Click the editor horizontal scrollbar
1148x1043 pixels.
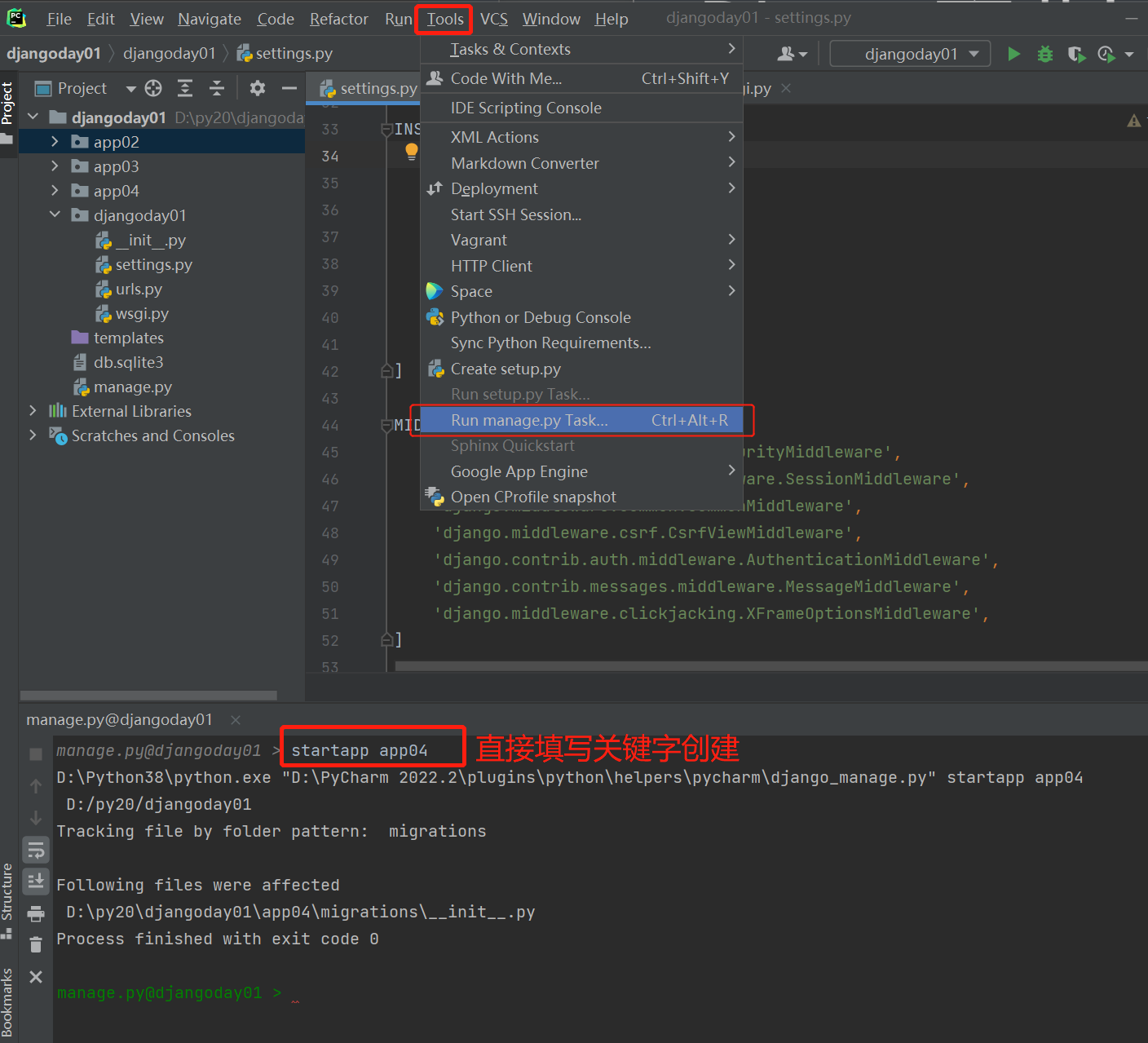770,666
